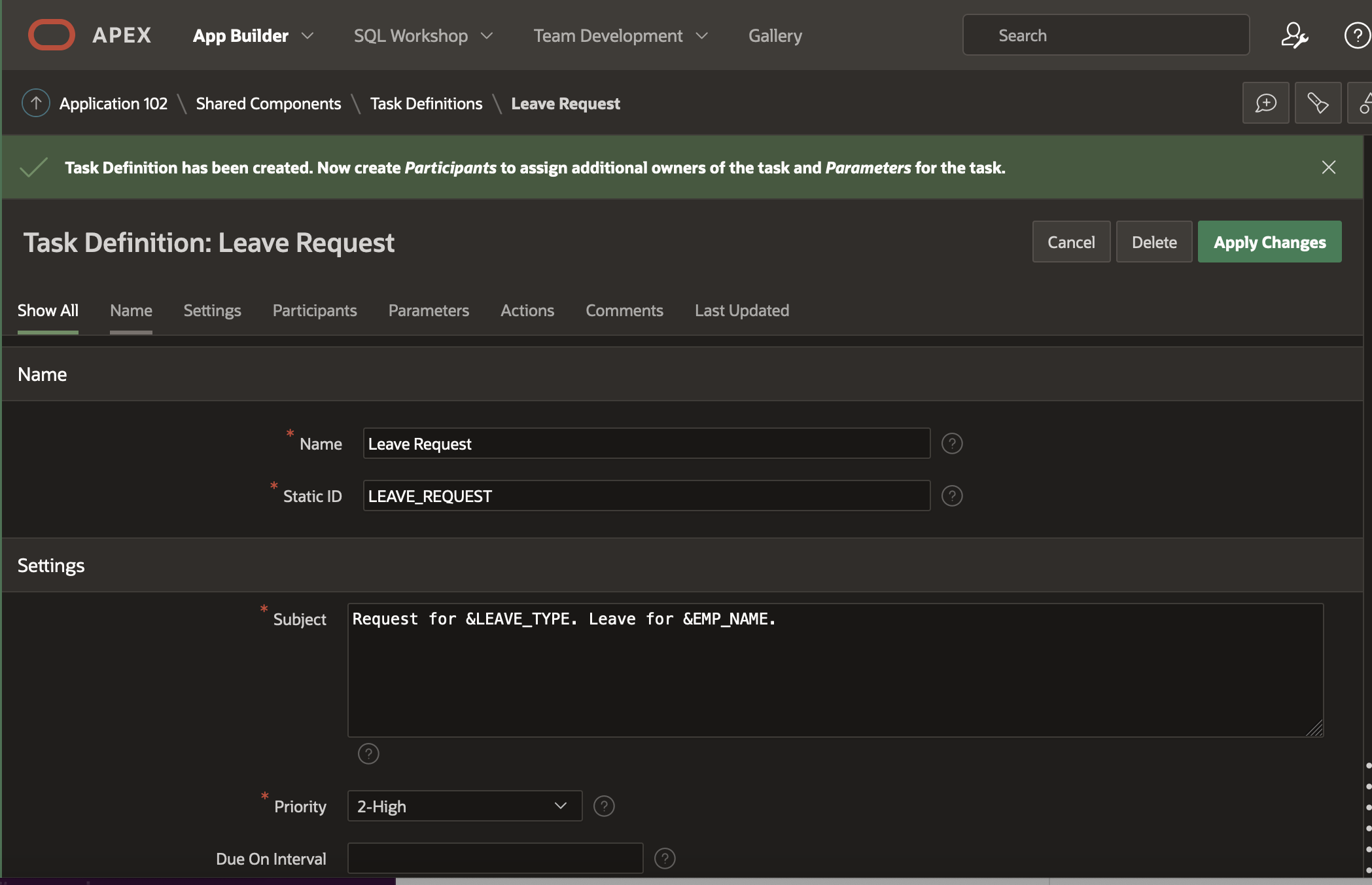
Task: Show help for Priority field
Action: (x=603, y=806)
